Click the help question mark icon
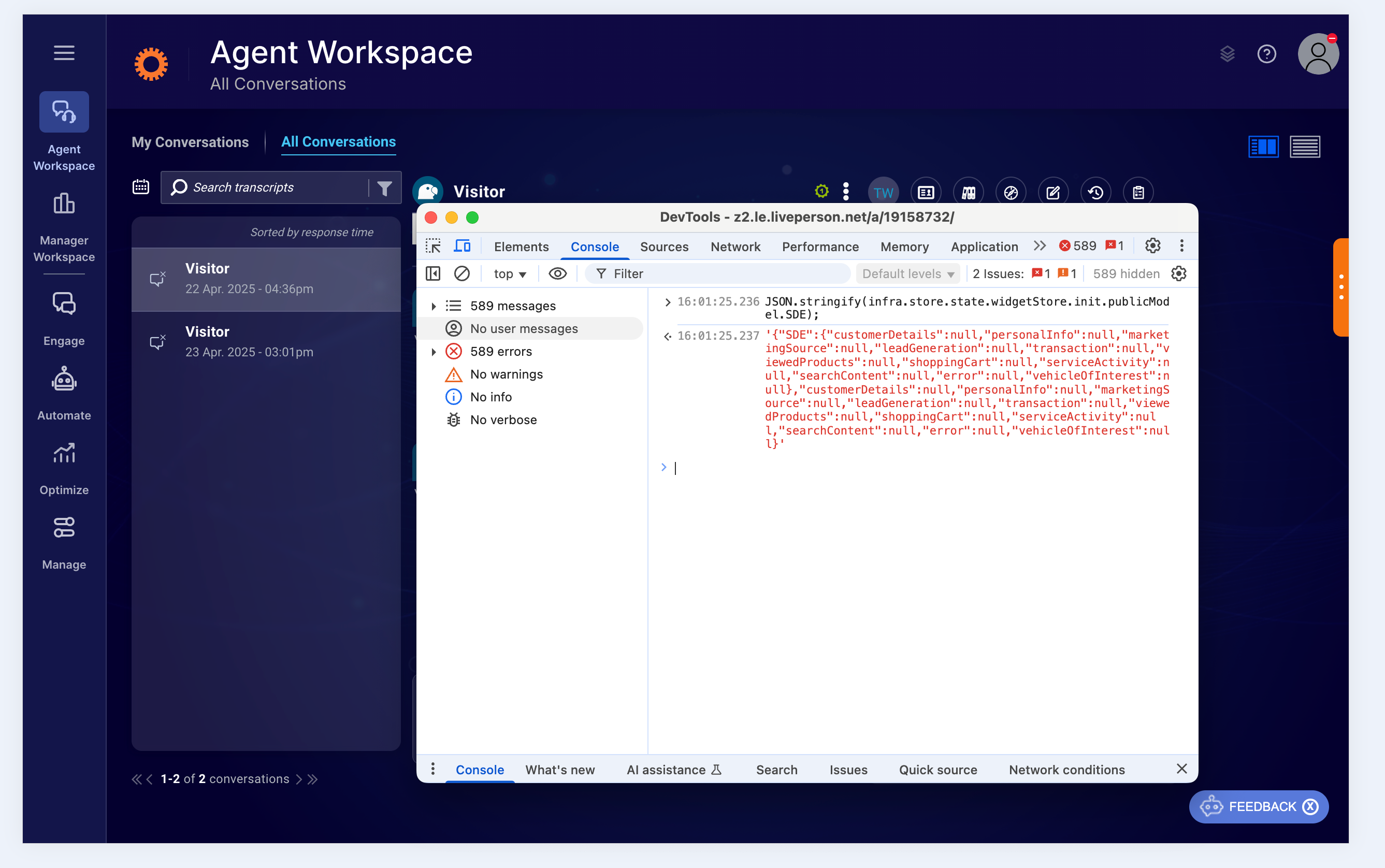 click(1266, 54)
